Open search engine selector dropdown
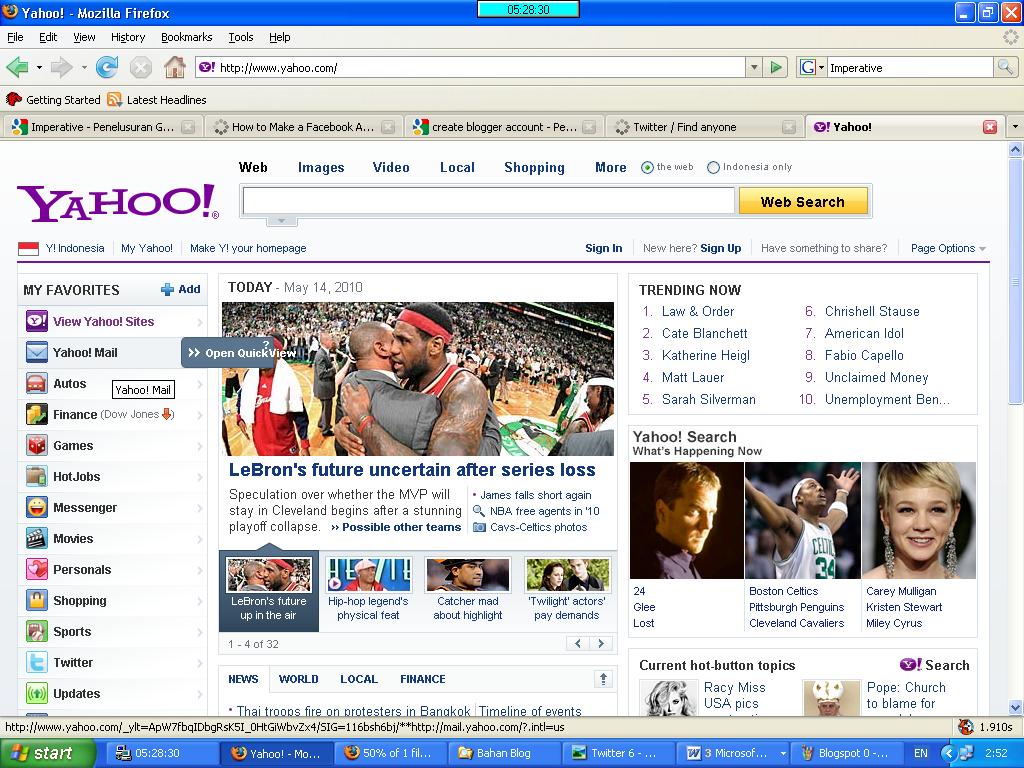 [822, 67]
